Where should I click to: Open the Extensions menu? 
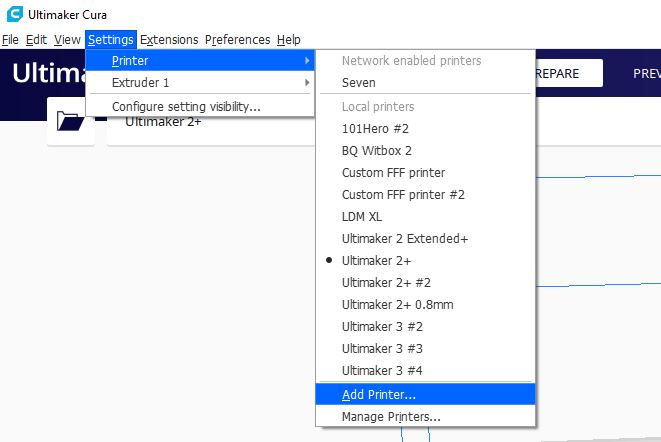169,40
